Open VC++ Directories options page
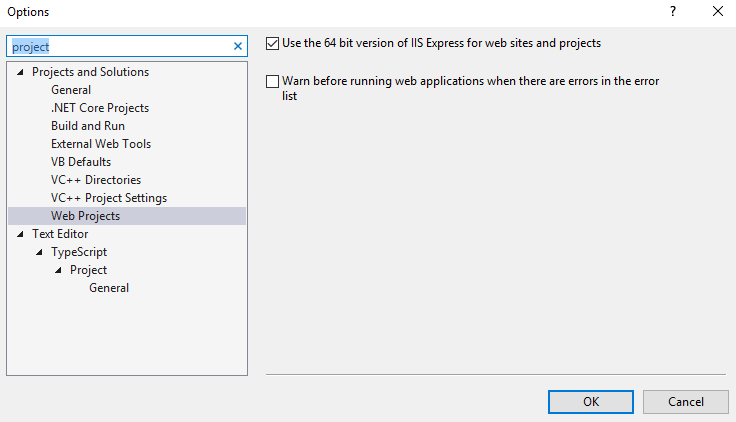The width and height of the screenshot is (736, 422). (x=96, y=180)
